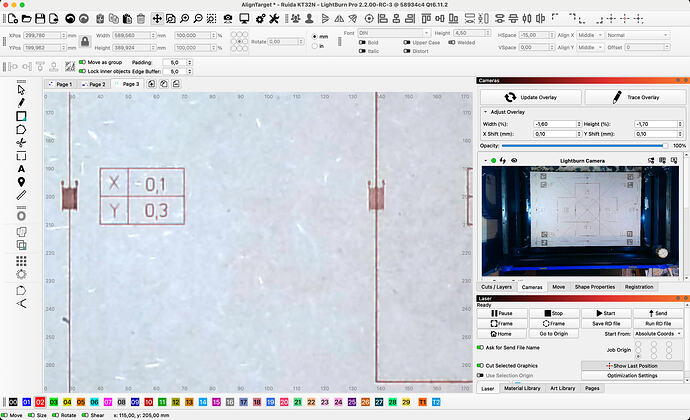Click the Home button
The height and width of the screenshot is (420, 690).
tap(502, 334)
